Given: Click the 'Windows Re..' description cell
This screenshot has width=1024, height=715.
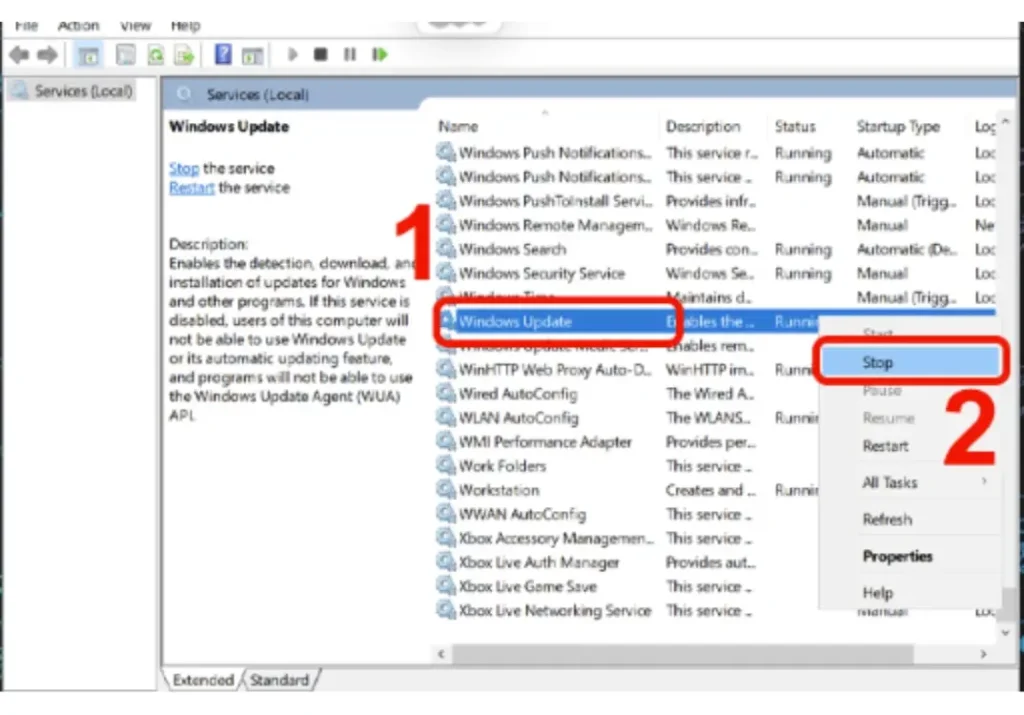Looking at the screenshot, I should point(710,225).
